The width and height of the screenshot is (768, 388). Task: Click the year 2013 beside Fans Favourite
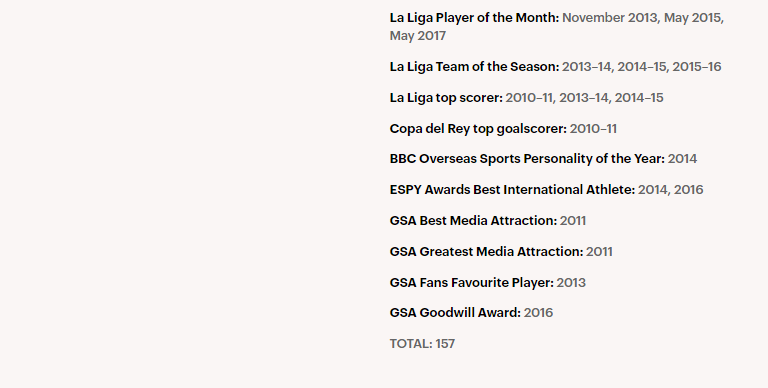[571, 283]
